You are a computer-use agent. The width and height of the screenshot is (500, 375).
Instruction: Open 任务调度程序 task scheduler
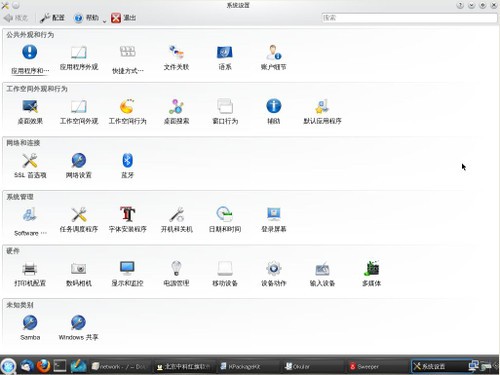(79, 220)
